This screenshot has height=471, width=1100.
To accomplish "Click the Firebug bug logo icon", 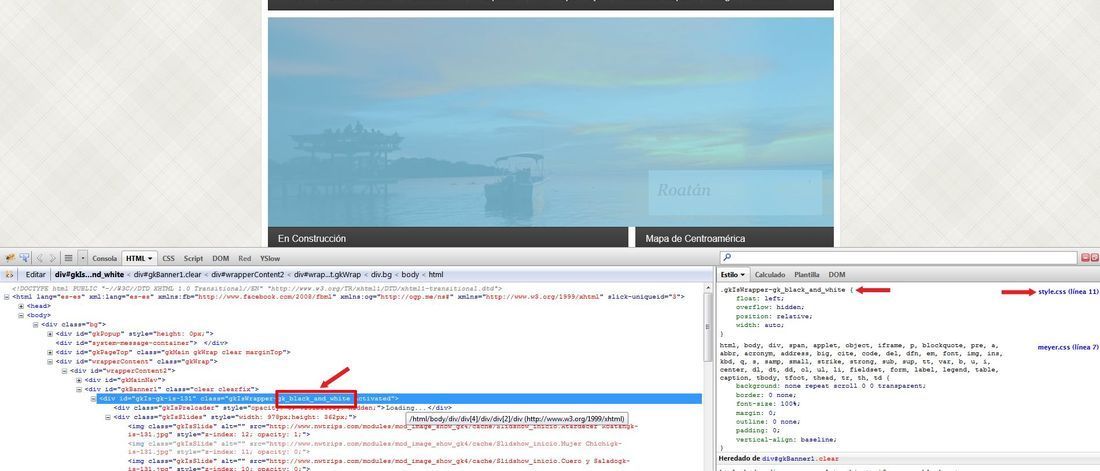I will pos(10,258).
